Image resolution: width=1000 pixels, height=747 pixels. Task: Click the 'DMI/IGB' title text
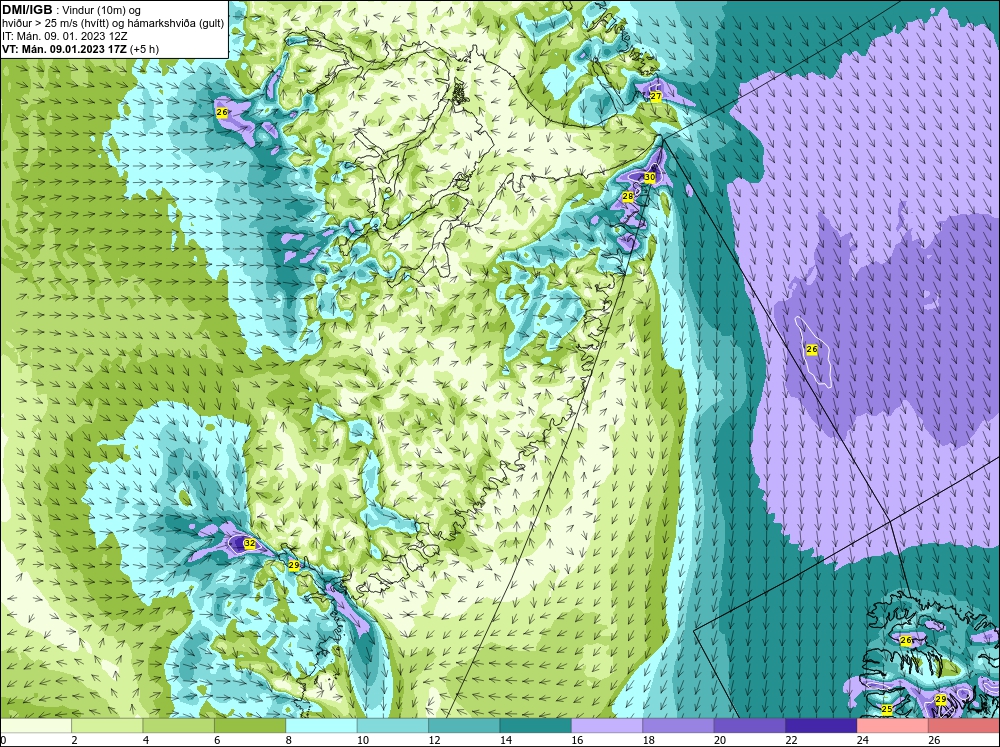pyautogui.click(x=27, y=10)
